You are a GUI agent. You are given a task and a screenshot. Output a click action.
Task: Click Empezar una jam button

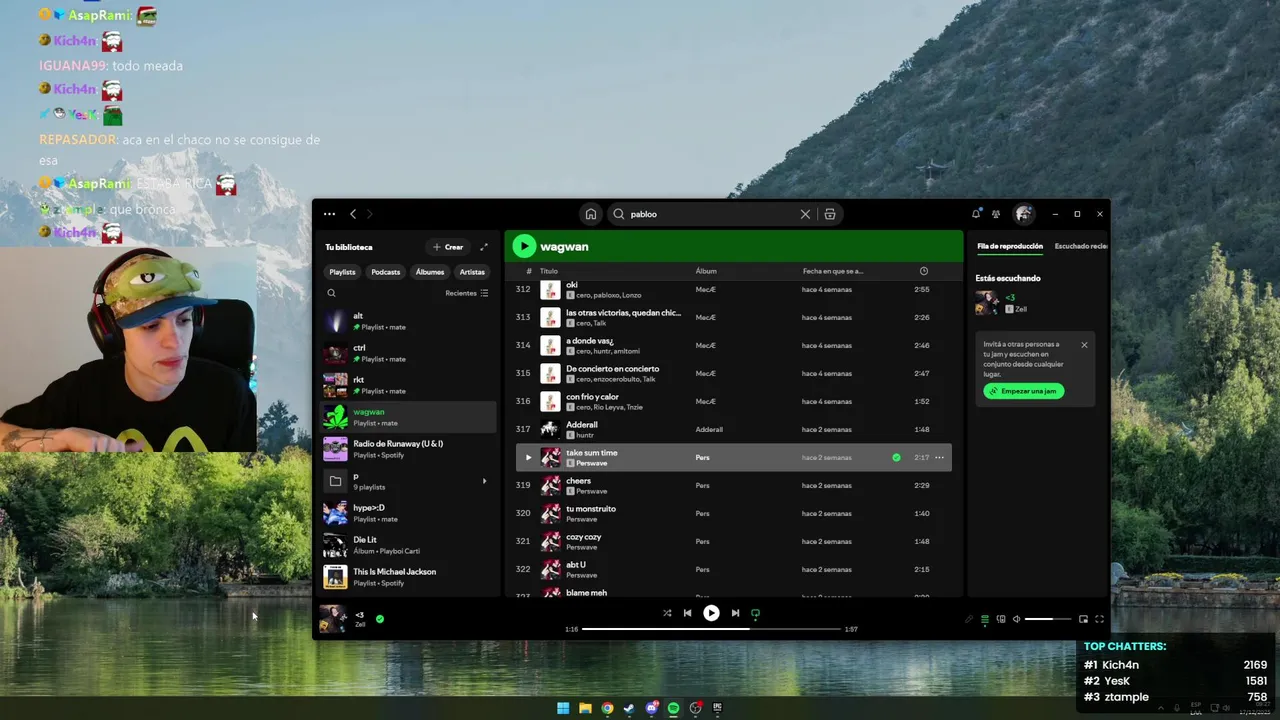[x=1023, y=391]
